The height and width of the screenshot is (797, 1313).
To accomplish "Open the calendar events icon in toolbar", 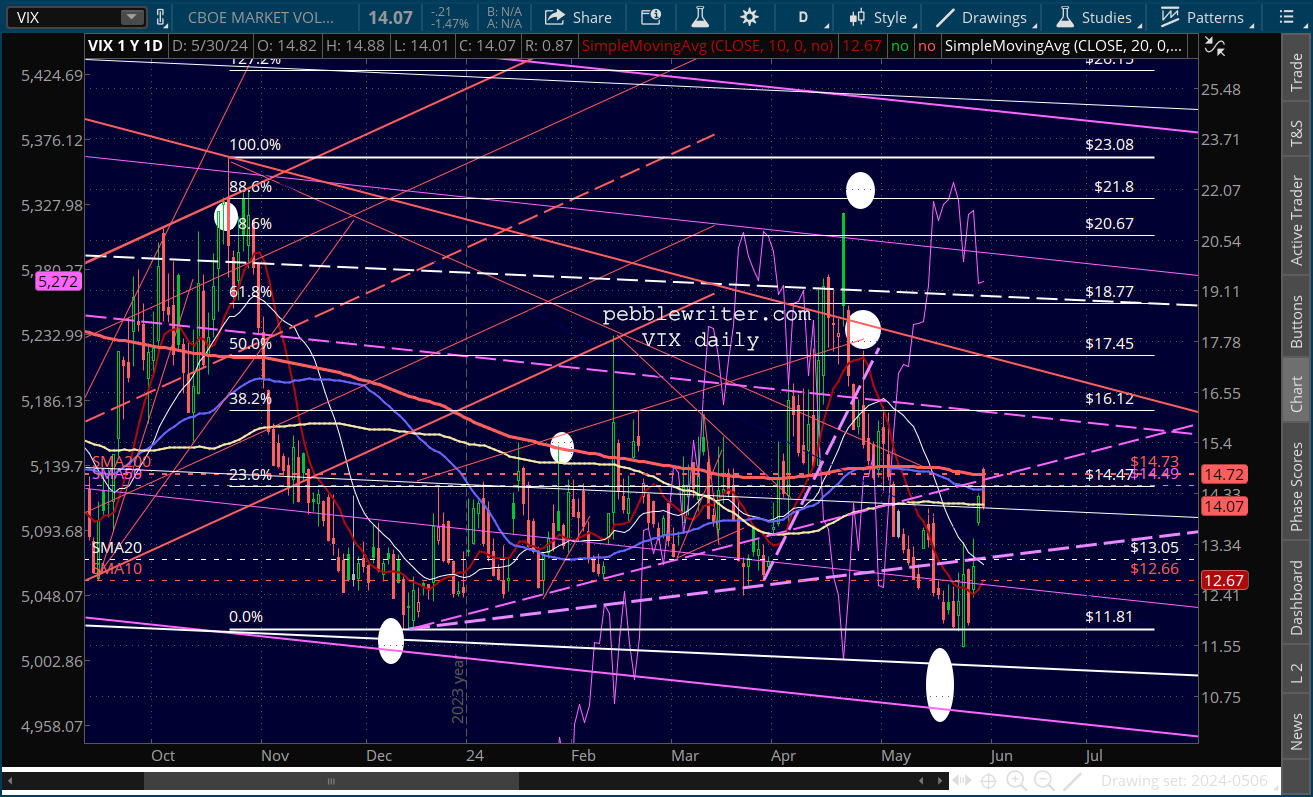I will click(x=650, y=17).
